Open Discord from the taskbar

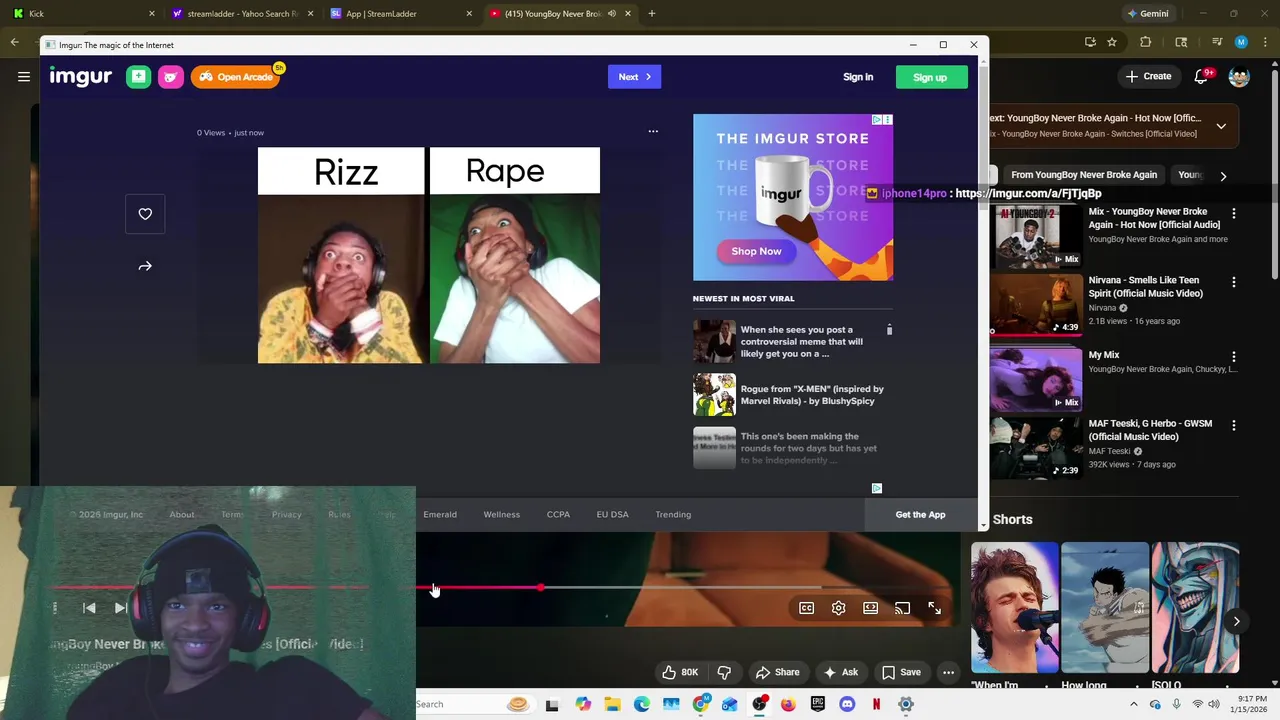(847, 704)
